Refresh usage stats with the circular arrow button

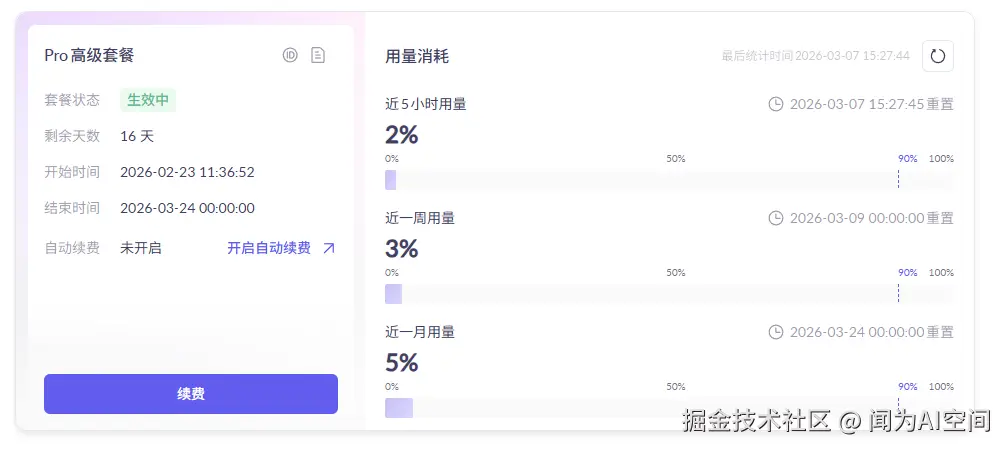pos(937,56)
